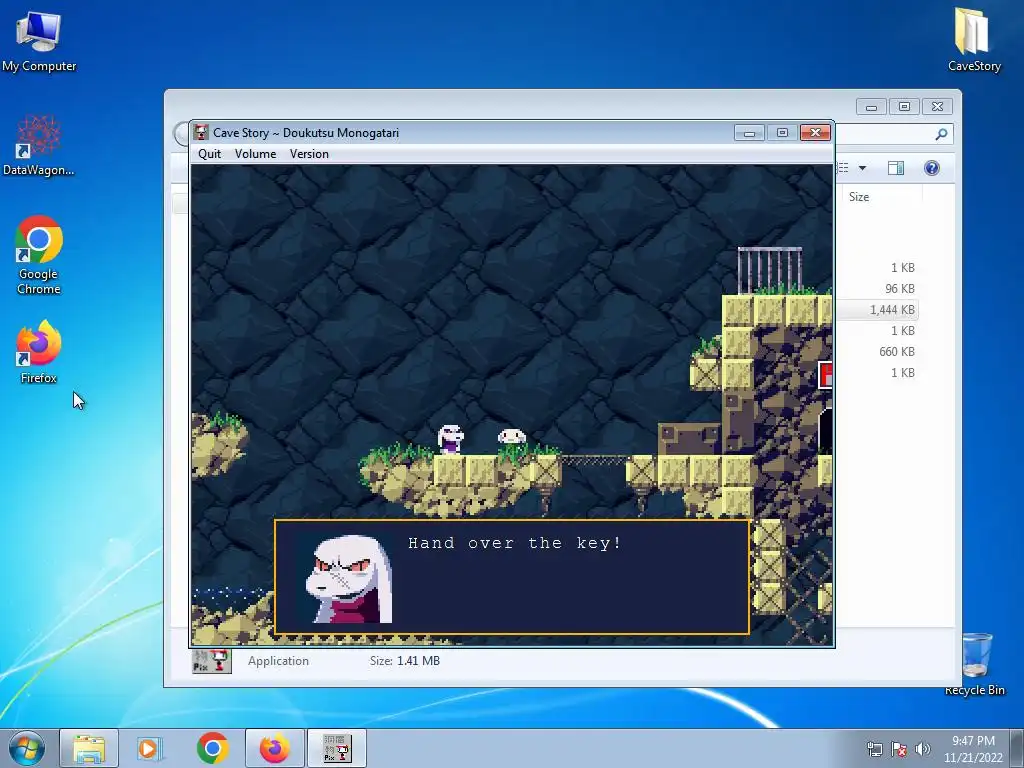1024x768 pixels.
Task: Open the Windows Start menu
Action: [x=26, y=748]
